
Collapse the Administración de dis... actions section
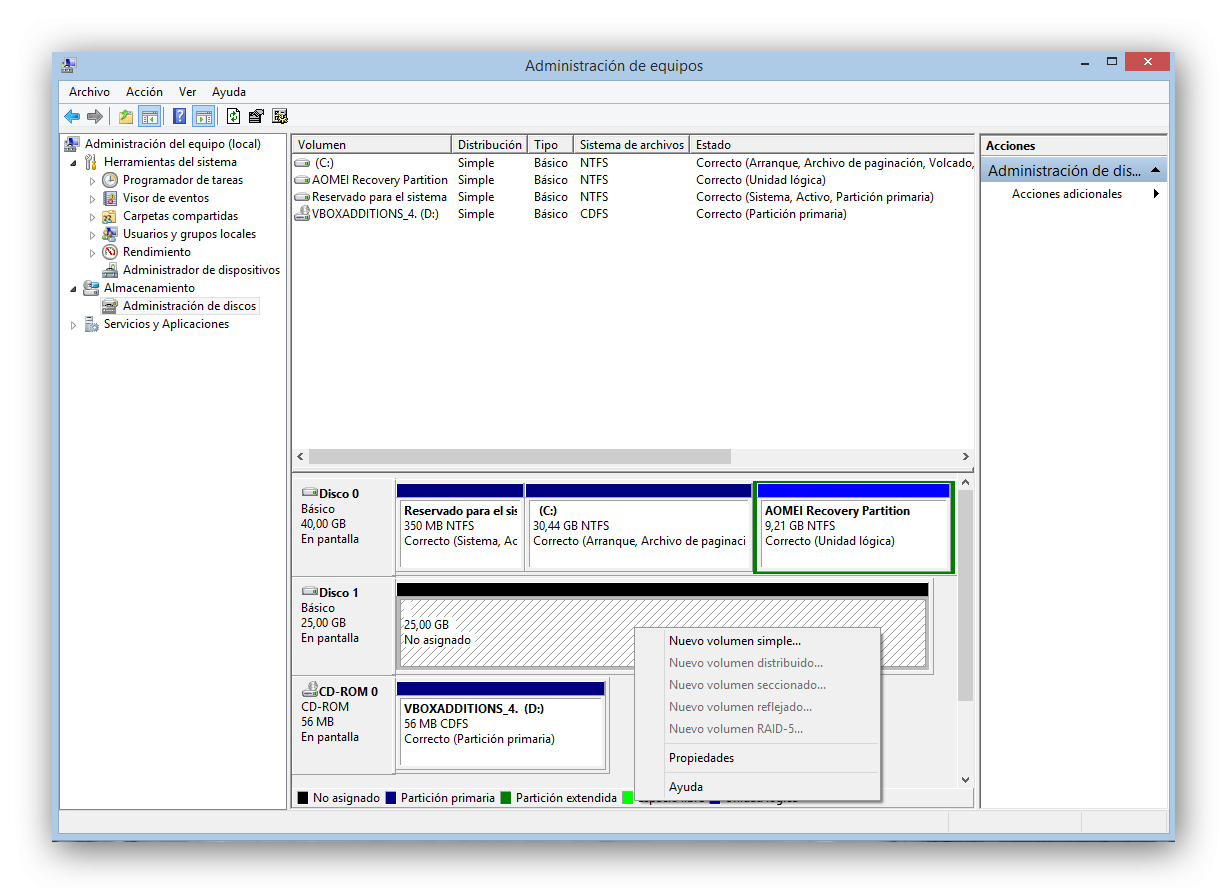tap(1155, 171)
